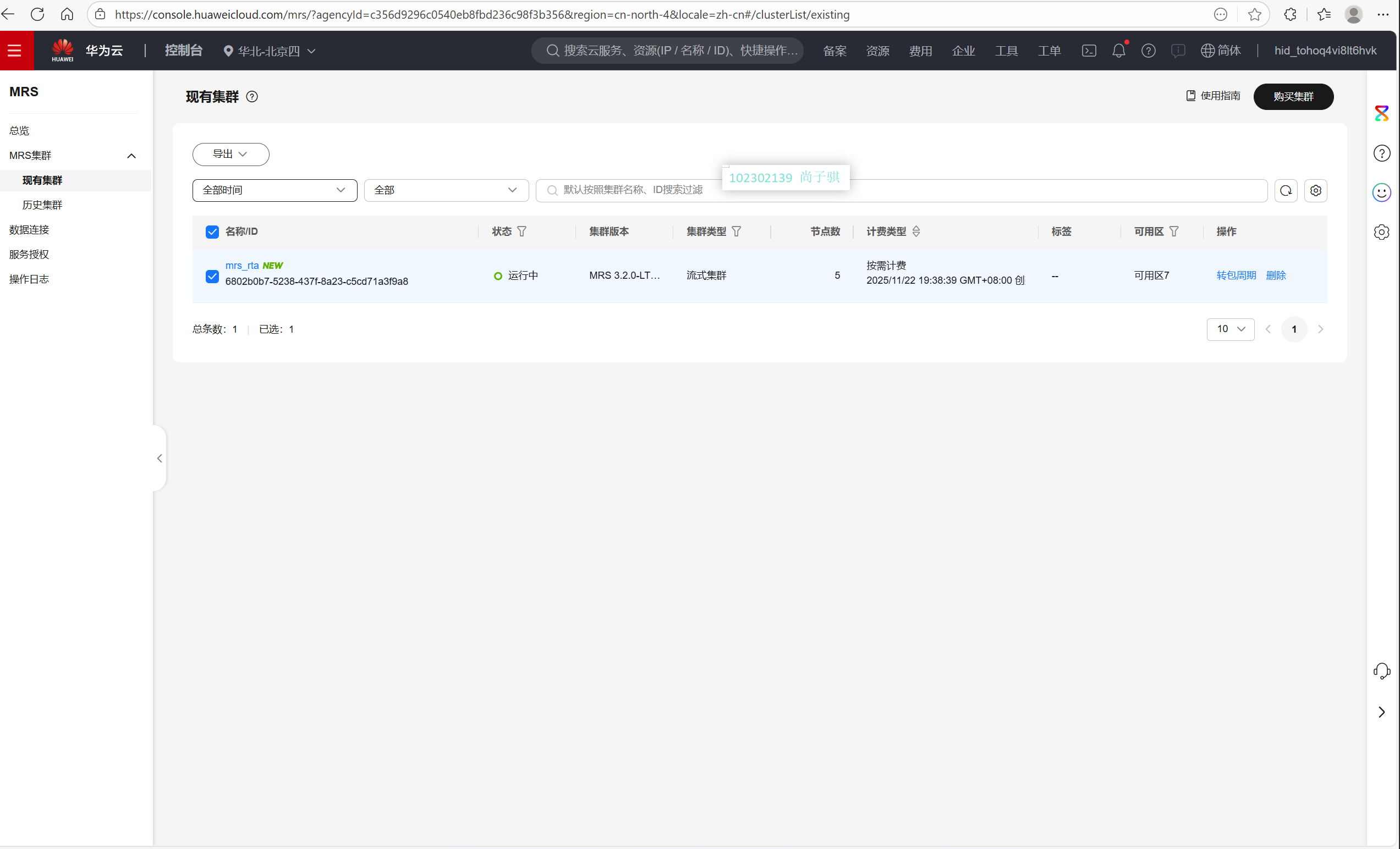Go to 历史集群 in sidebar
The width and height of the screenshot is (1400, 849).
point(42,205)
